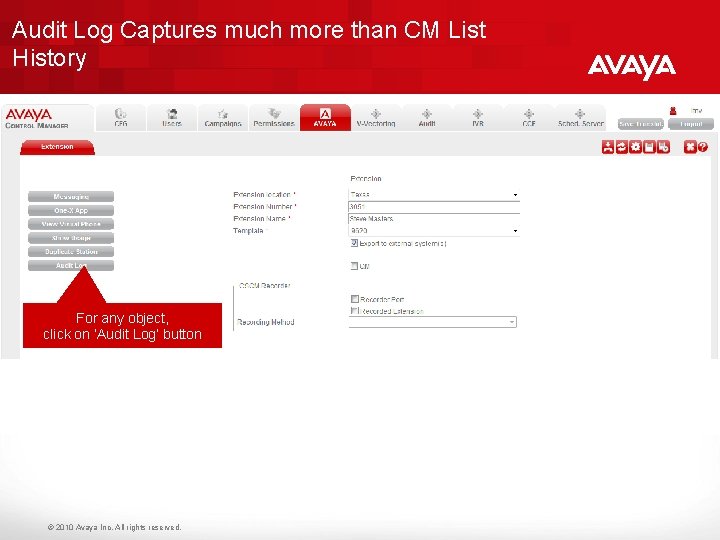Click the save-and-apply disk icon with checkmark
This screenshot has height=540, width=720.
coord(664,147)
